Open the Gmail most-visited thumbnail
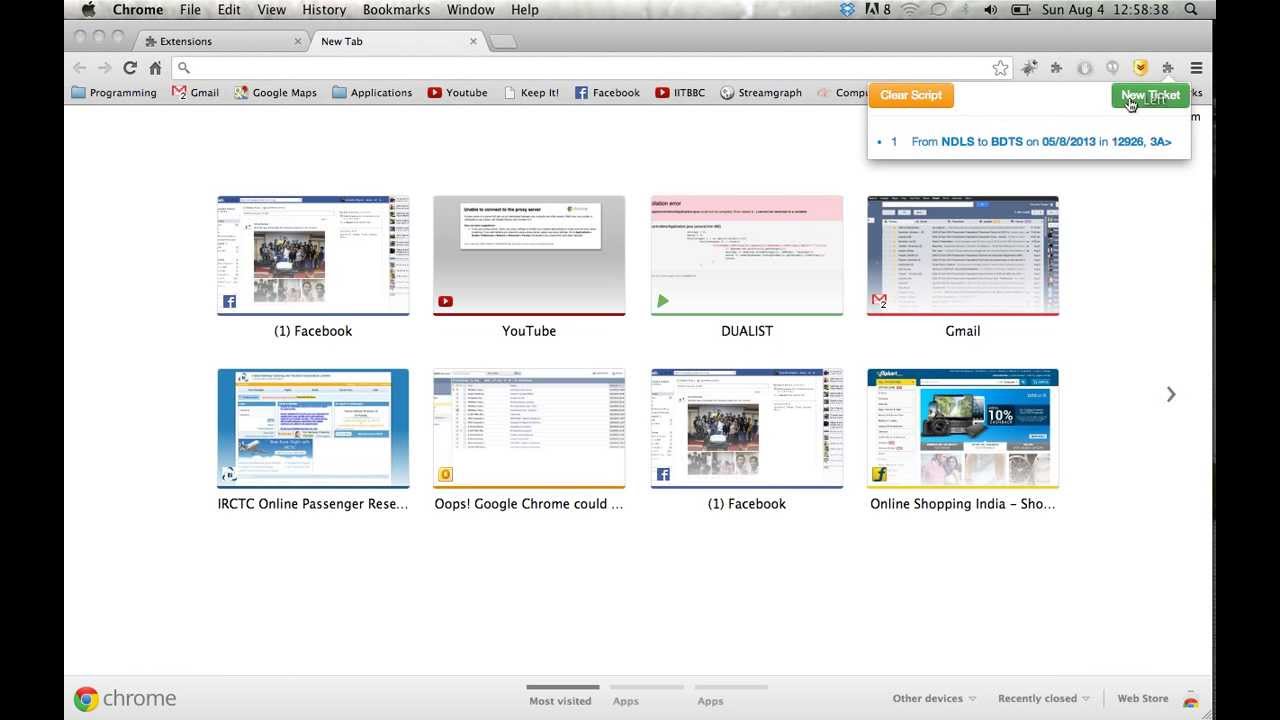The image size is (1280, 720). 963,256
